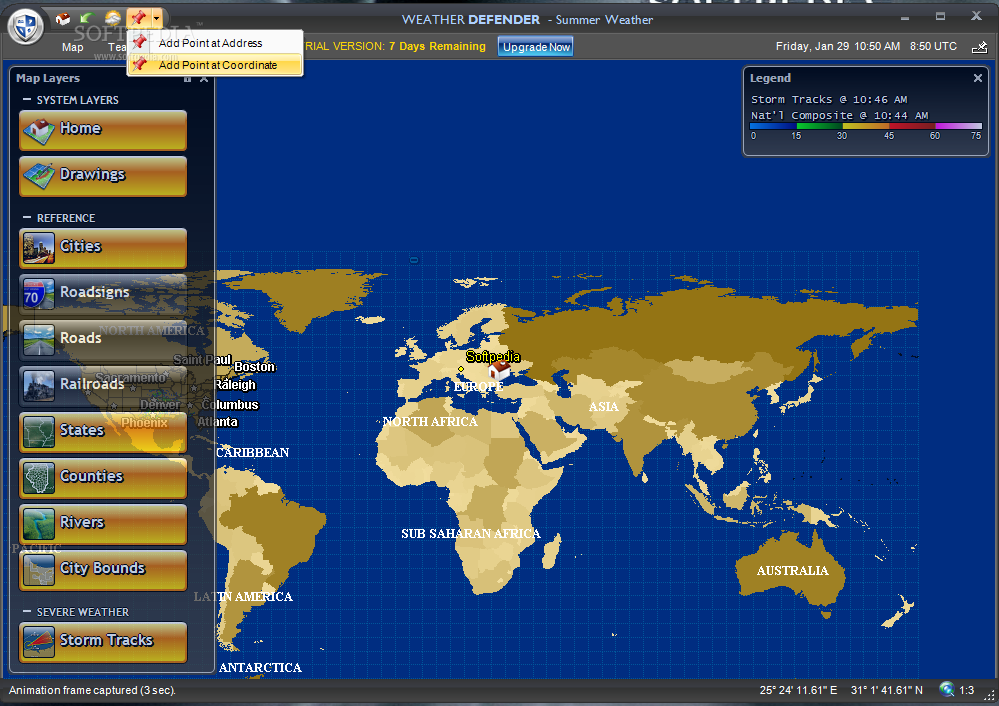Screen dimensions: 999x706
Task: Click the Rivers aerial icon
Action: (39, 524)
